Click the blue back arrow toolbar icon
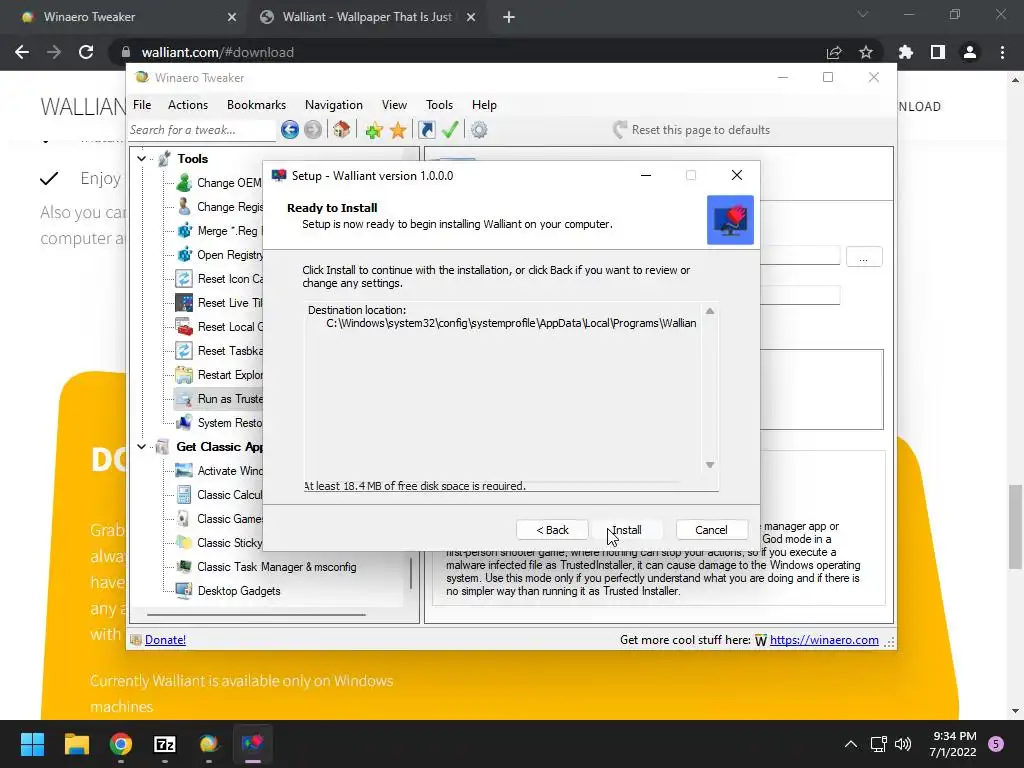Viewport: 1024px width, 768px height. tap(290, 130)
